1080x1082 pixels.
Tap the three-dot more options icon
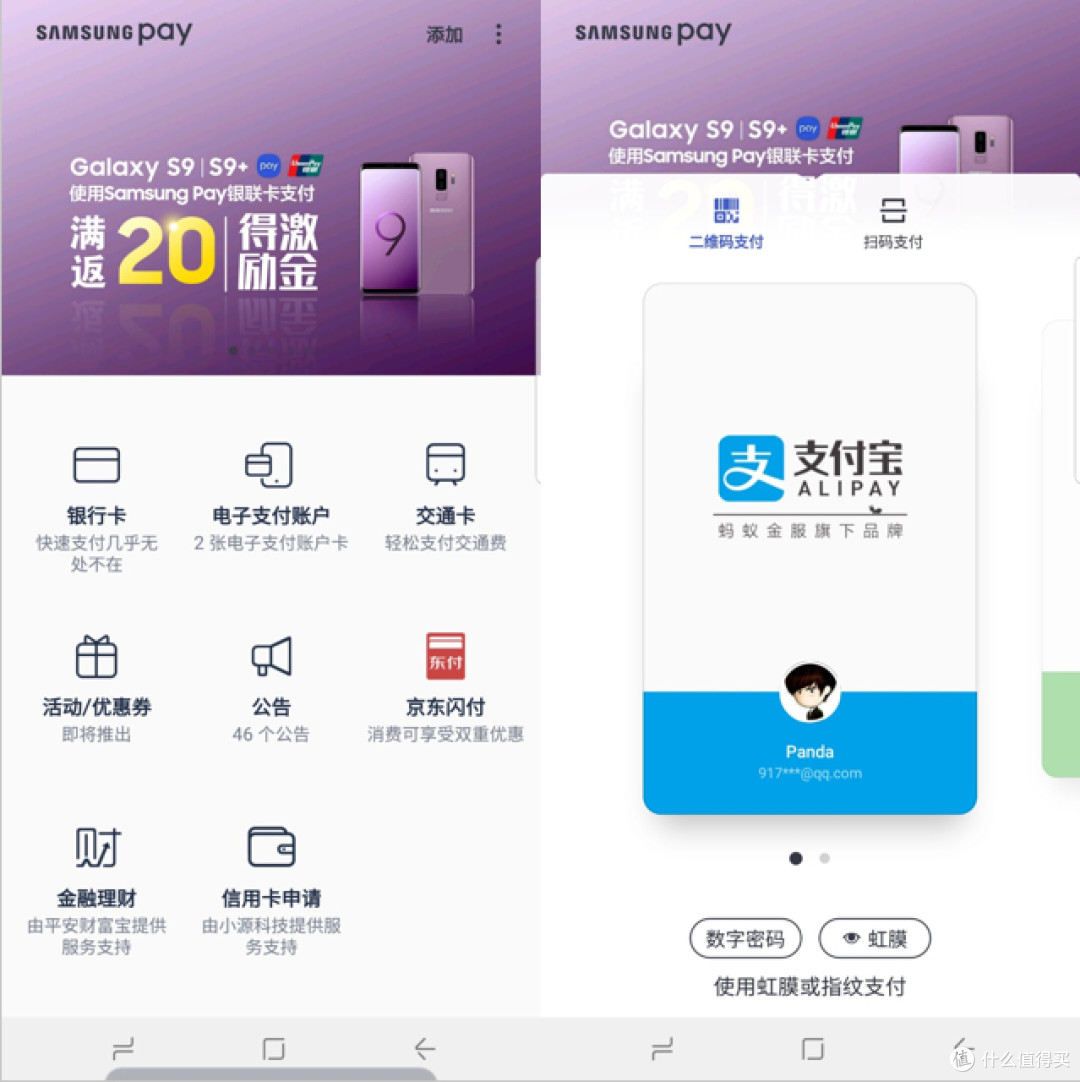(498, 34)
